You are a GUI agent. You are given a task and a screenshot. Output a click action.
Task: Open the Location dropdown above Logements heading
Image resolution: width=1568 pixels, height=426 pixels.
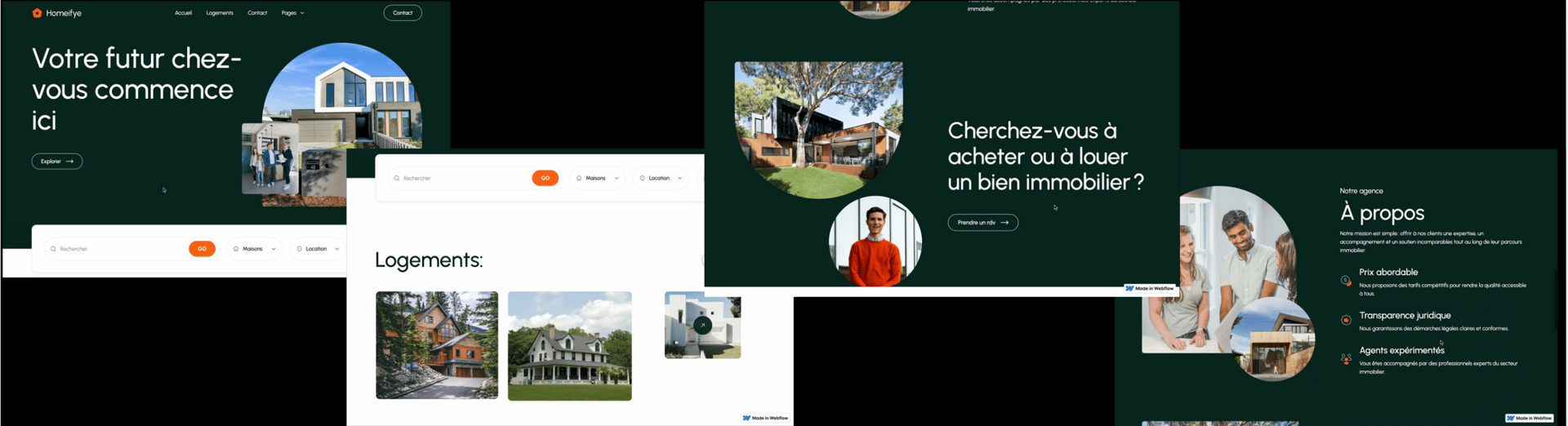click(661, 178)
